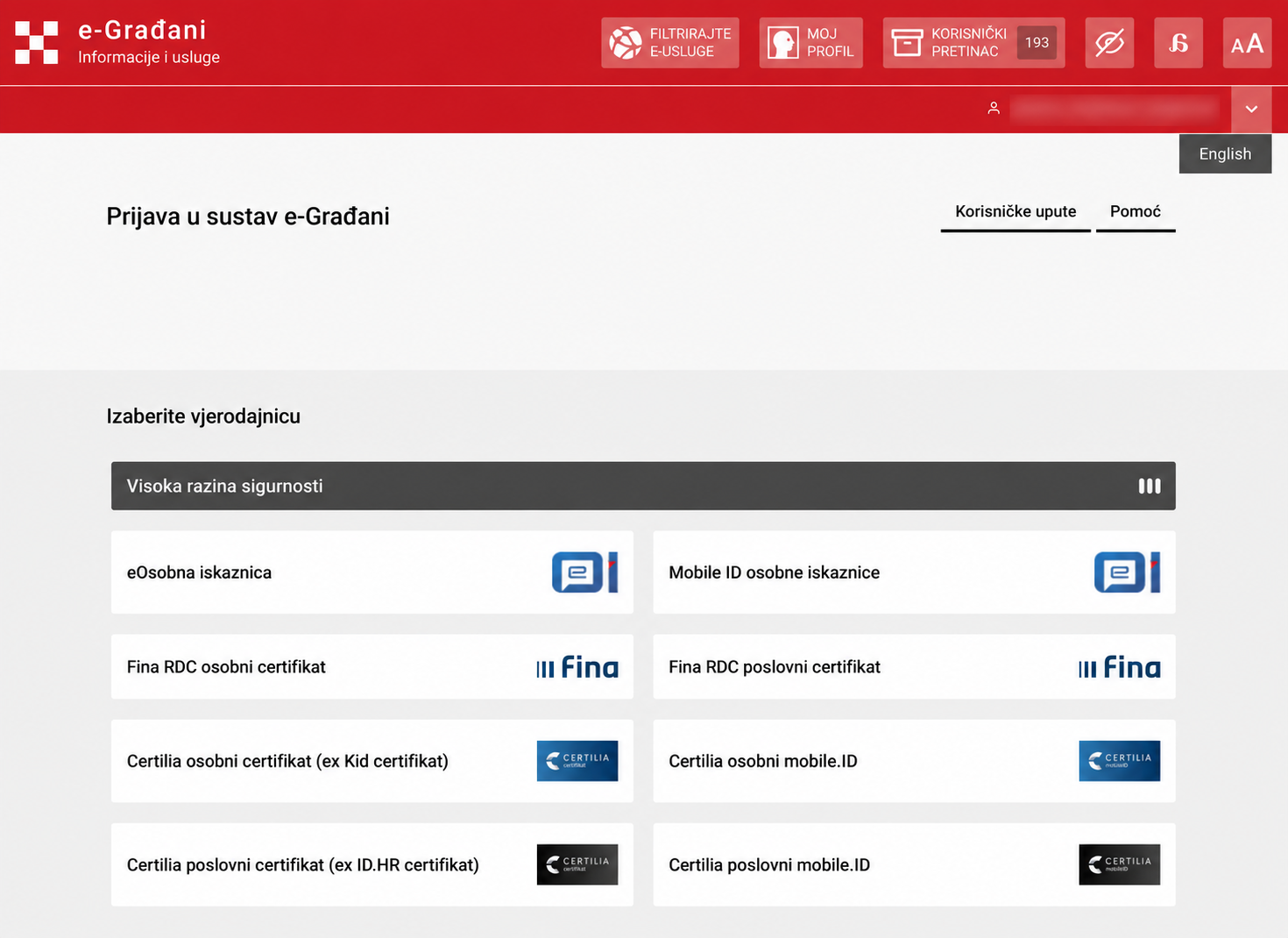Select Certilia osobni mobile.ID

(x=914, y=761)
